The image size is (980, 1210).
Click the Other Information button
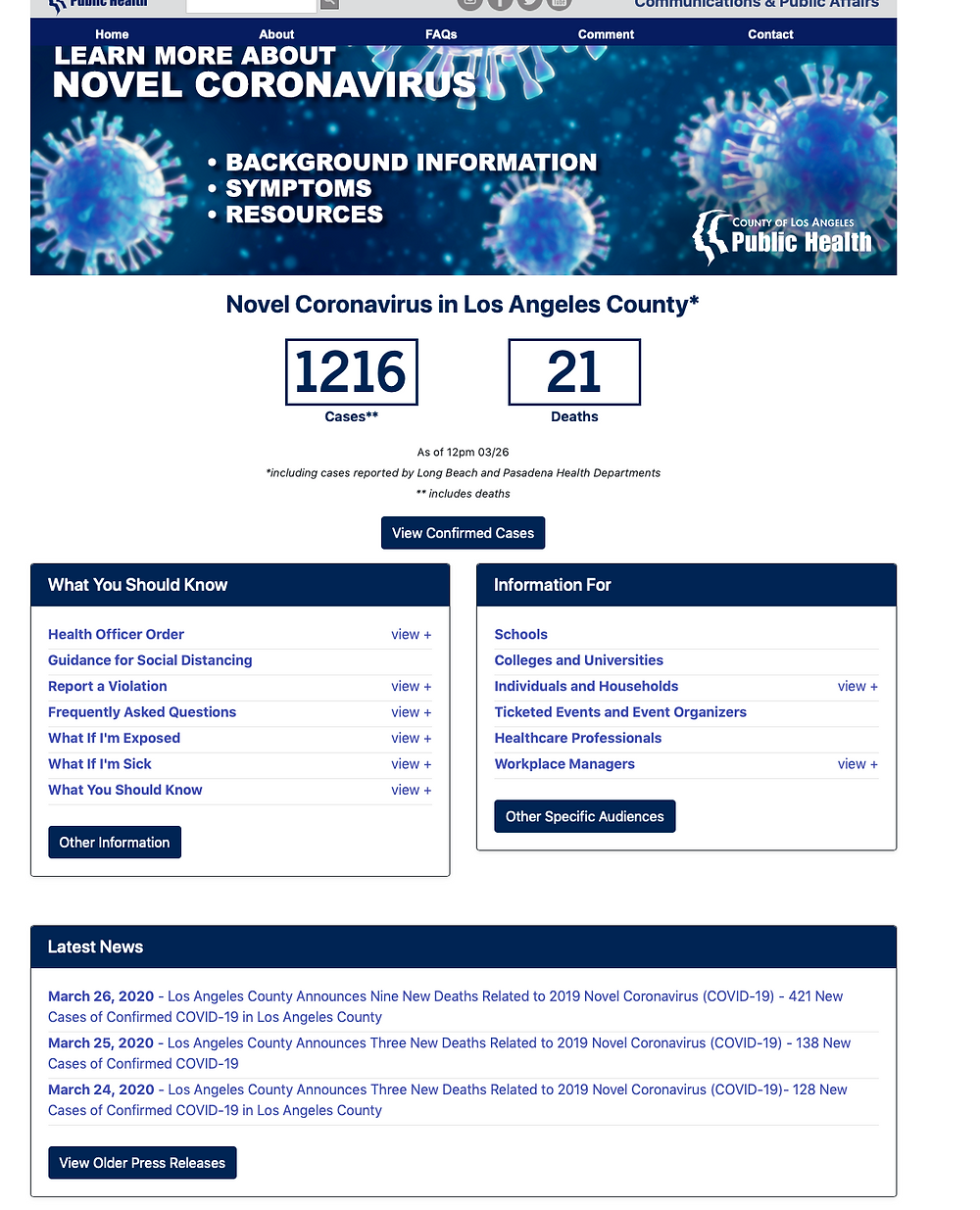[115, 843]
